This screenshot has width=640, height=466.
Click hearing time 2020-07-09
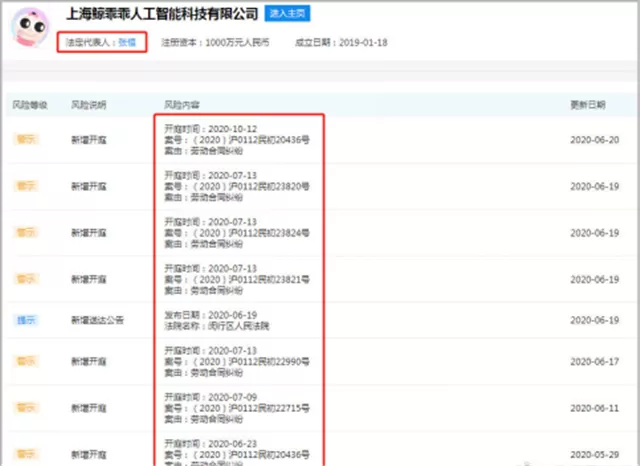coord(233,397)
